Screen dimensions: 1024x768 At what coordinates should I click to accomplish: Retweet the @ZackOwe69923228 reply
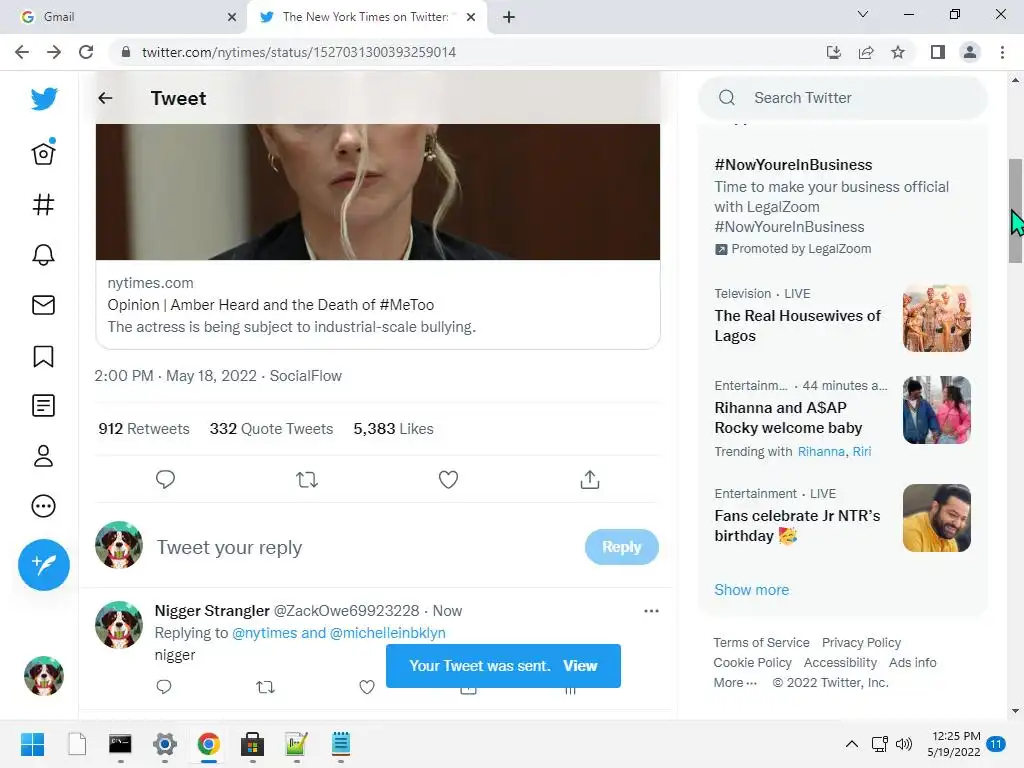[x=265, y=687]
